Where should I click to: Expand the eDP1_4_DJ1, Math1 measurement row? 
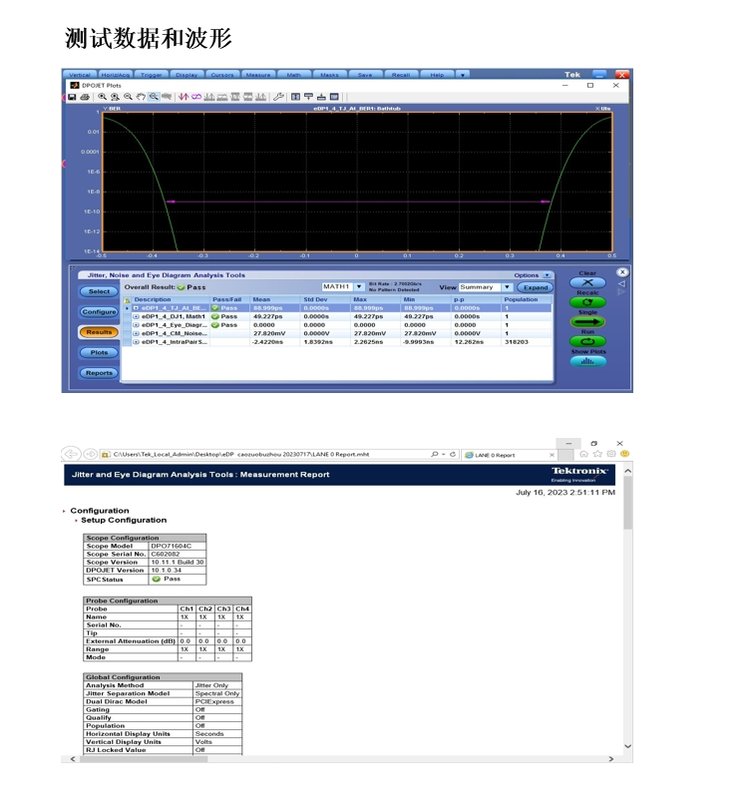[x=136, y=316]
